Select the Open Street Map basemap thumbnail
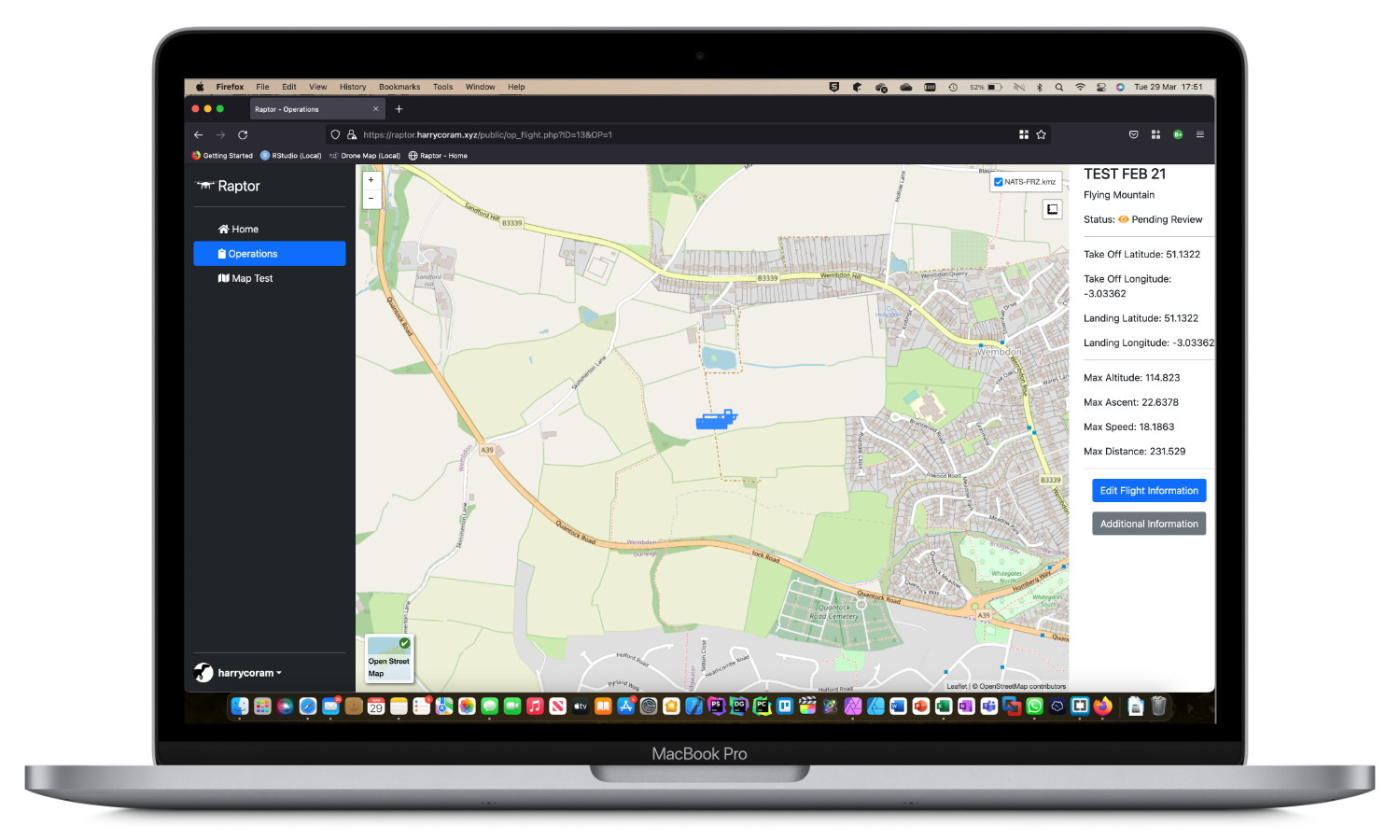 [x=389, y=659]
